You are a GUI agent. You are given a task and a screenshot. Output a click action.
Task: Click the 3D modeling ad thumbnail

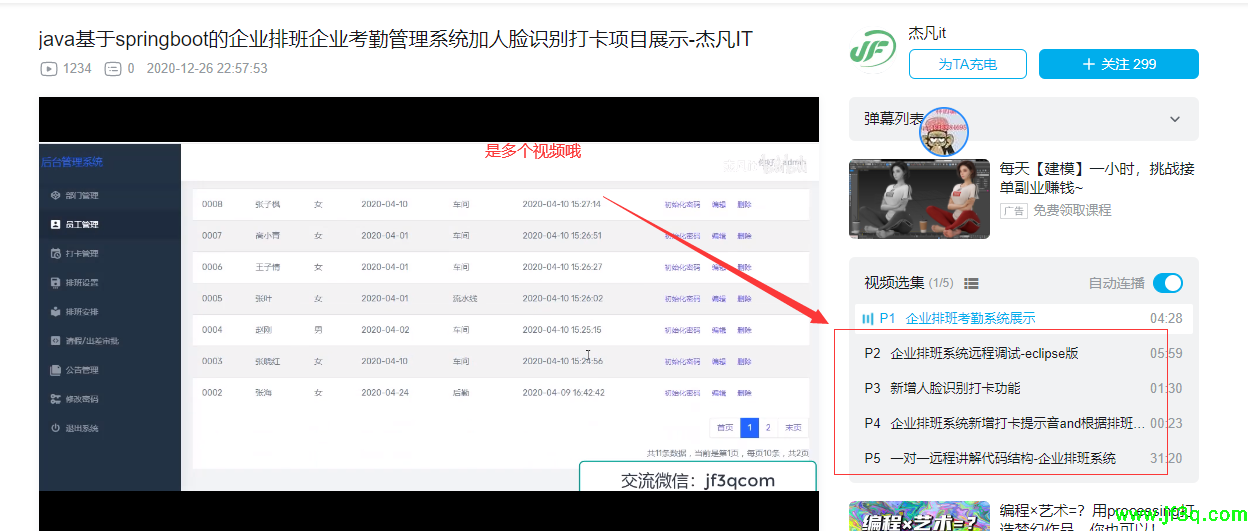[919, 198]
